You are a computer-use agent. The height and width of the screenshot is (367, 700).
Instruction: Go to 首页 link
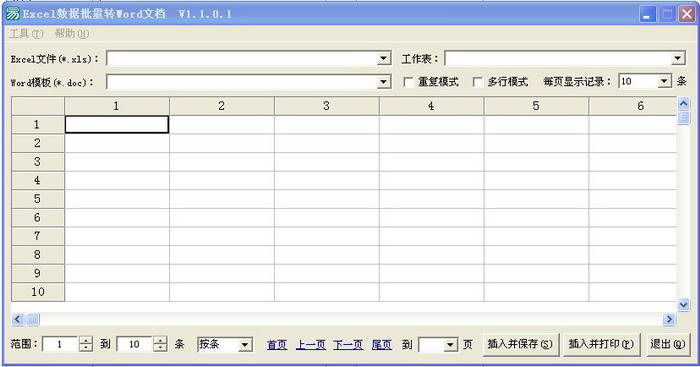tap(277, 345)
